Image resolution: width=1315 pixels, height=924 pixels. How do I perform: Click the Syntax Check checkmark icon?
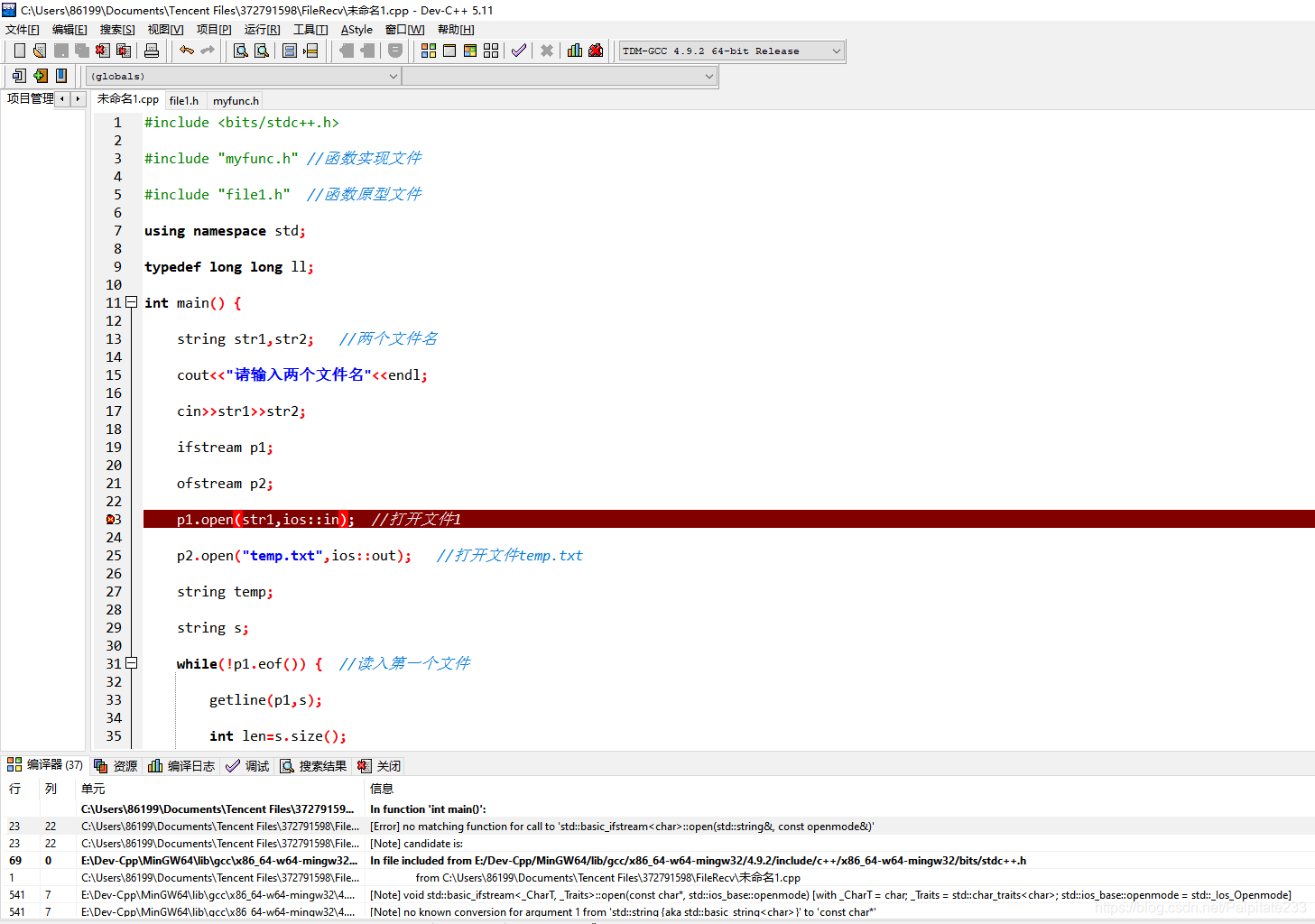519,51
